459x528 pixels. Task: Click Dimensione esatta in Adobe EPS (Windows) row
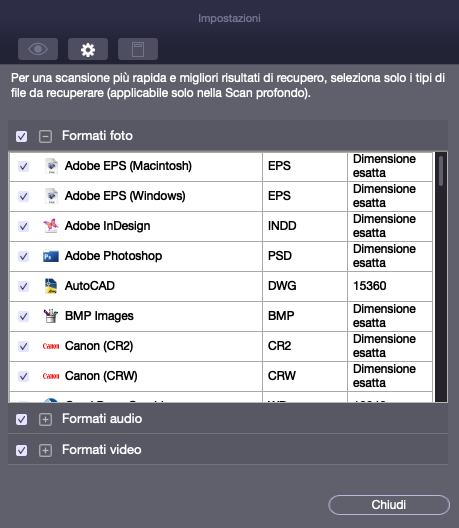click(384, 196)
